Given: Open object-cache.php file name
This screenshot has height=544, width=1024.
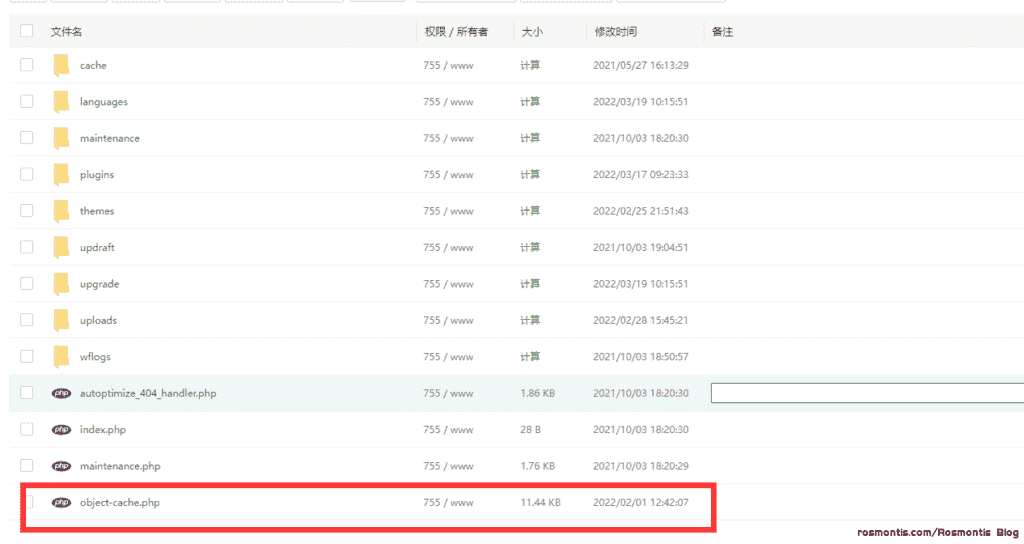Looking at the screenshot, I should click(120, 503).
